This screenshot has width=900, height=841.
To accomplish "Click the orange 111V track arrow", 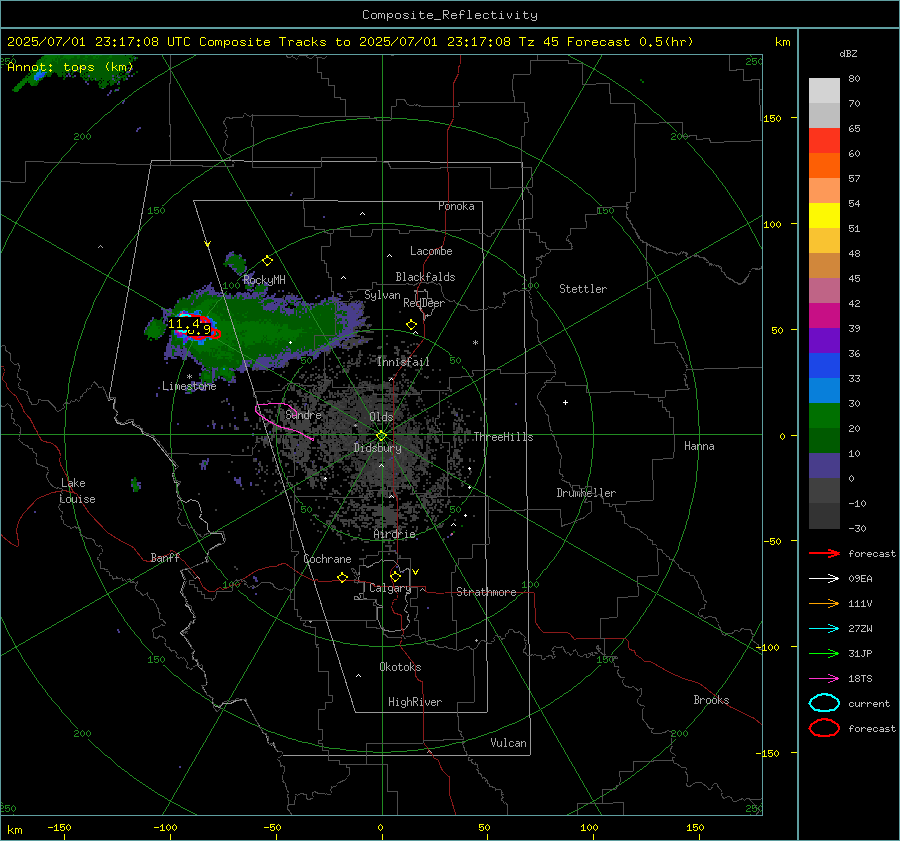I will [x=824, y=603].
